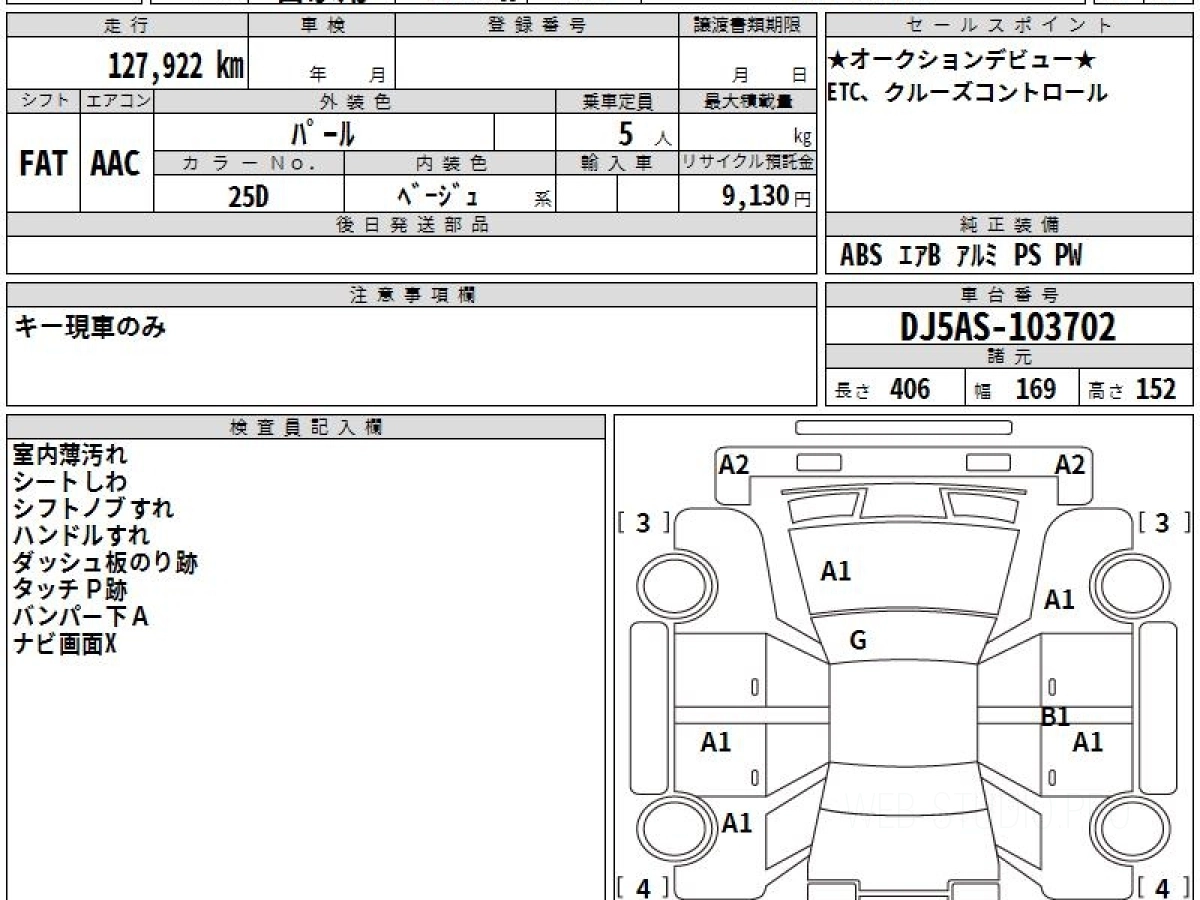Select the 内装色 header
Screen dimensions: 1200x900
(450, 163)
